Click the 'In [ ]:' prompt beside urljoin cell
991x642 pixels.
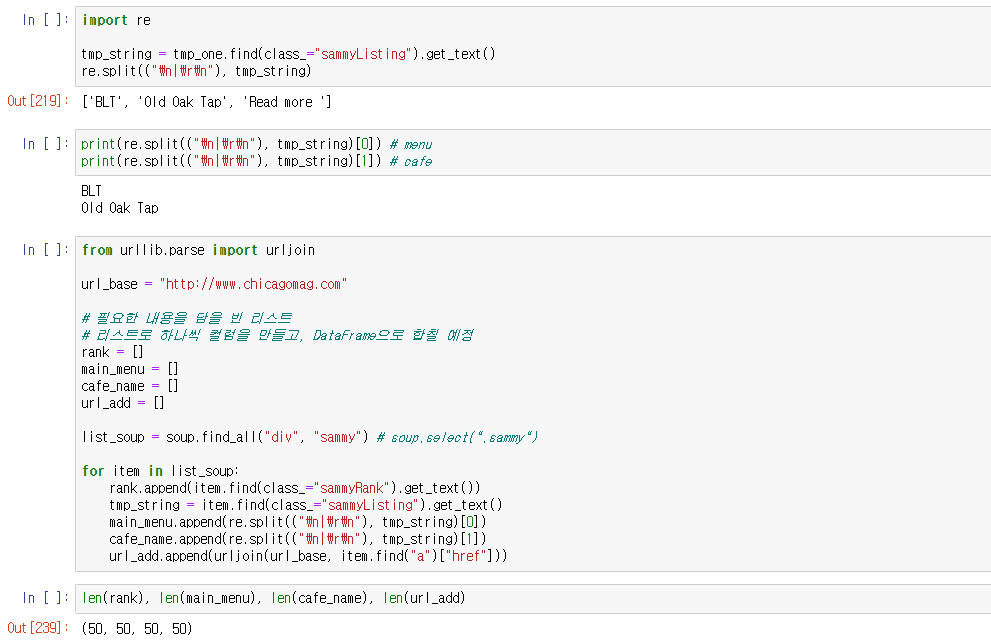46,250
